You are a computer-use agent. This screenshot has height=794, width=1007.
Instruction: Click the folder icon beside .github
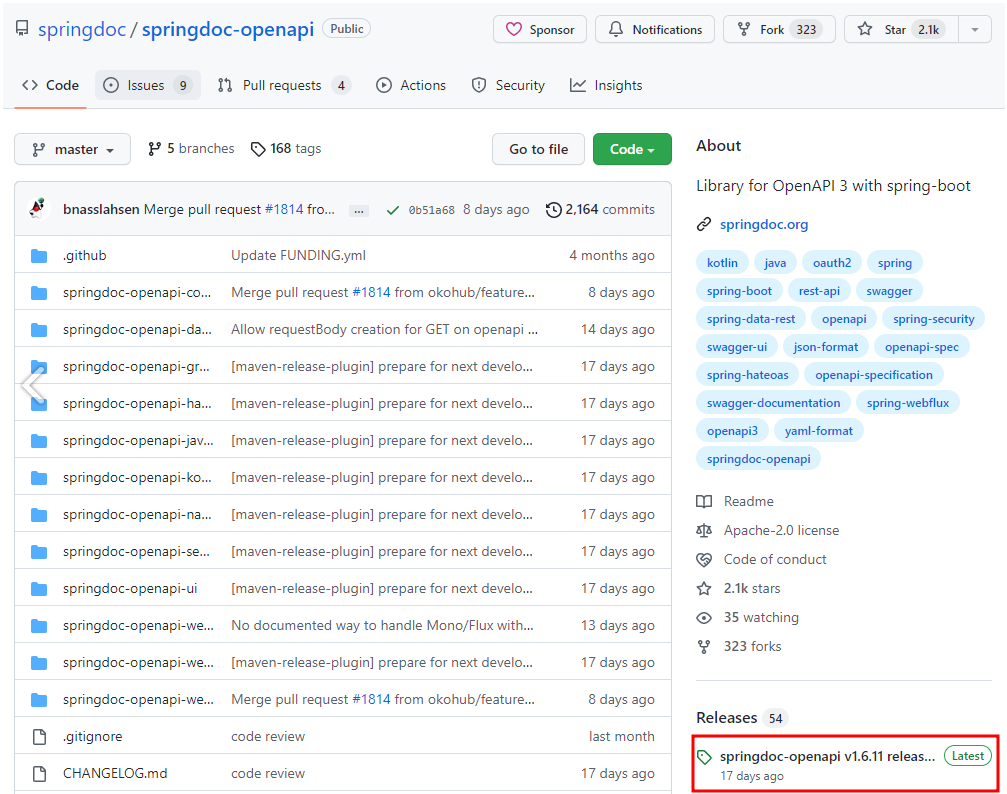pos(39,256)
